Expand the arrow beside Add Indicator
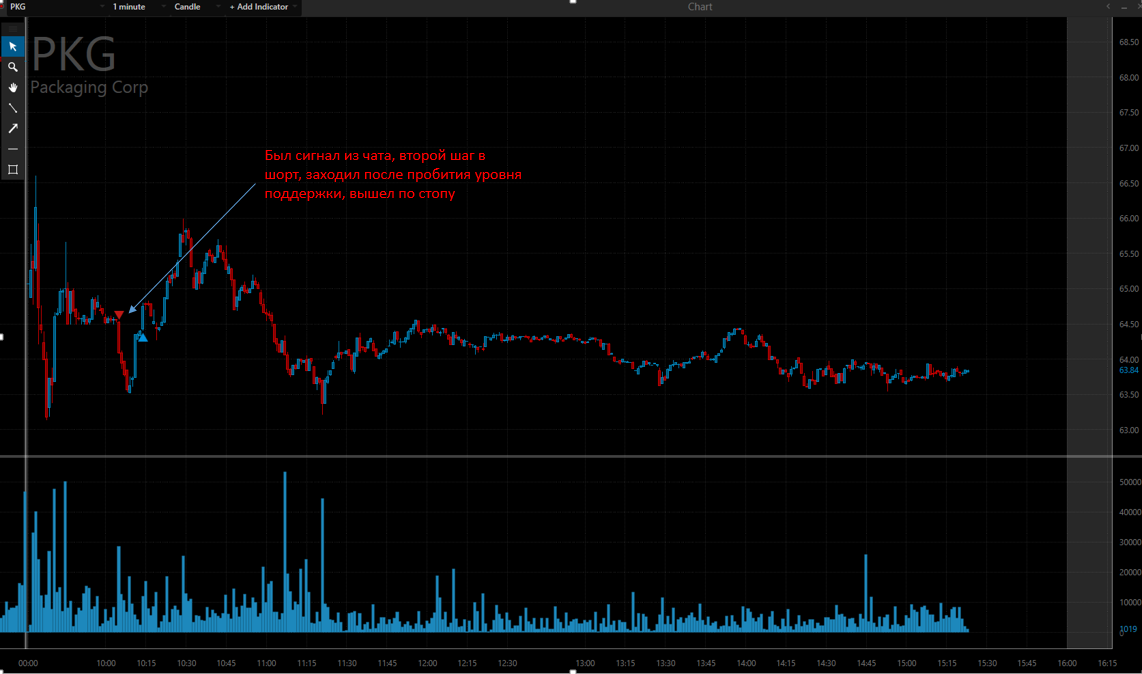Image resolution: width=1142 pixels, height=674 pixels. 294,7
